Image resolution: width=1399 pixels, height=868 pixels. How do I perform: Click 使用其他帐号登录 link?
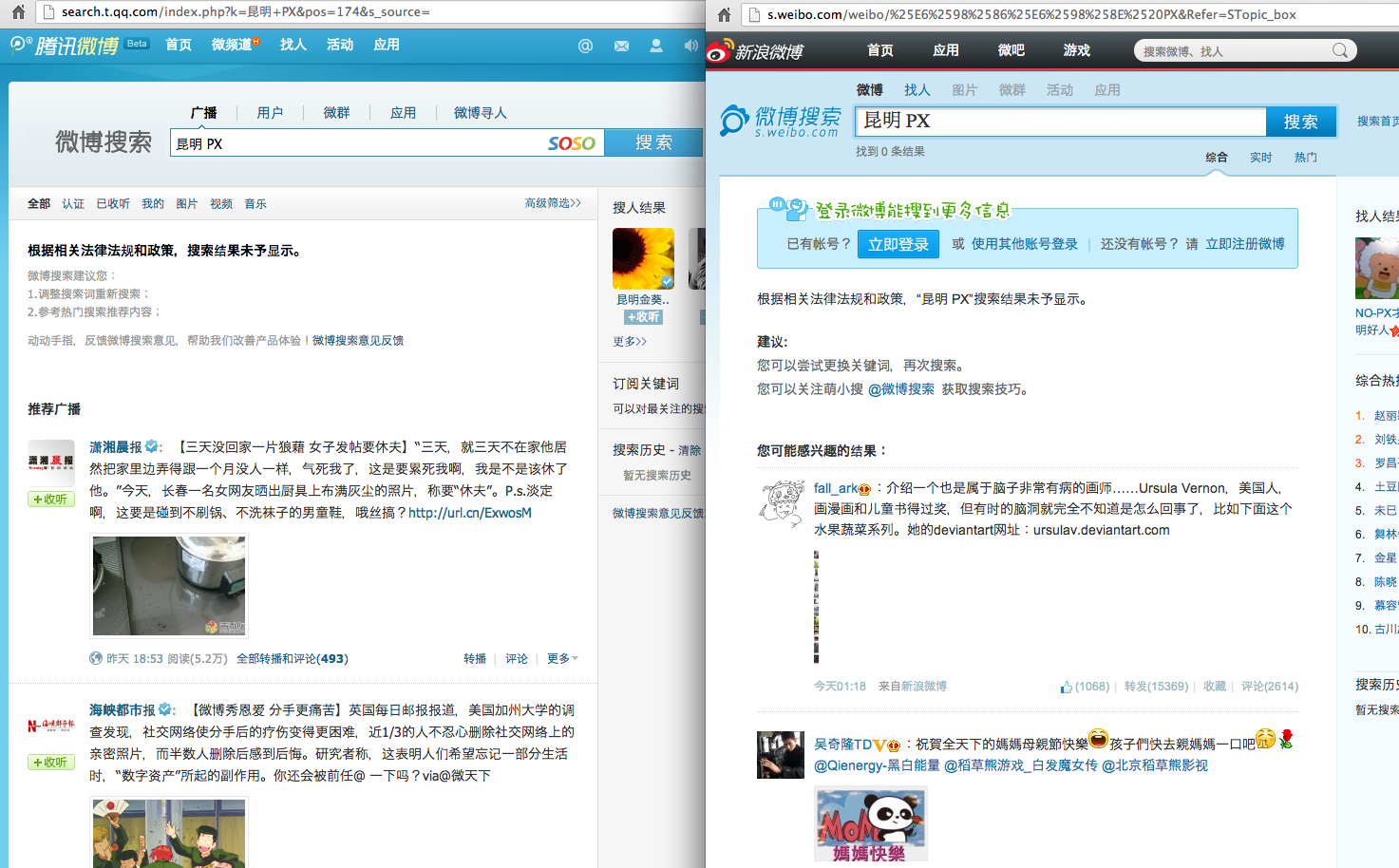pos(1025,244)
